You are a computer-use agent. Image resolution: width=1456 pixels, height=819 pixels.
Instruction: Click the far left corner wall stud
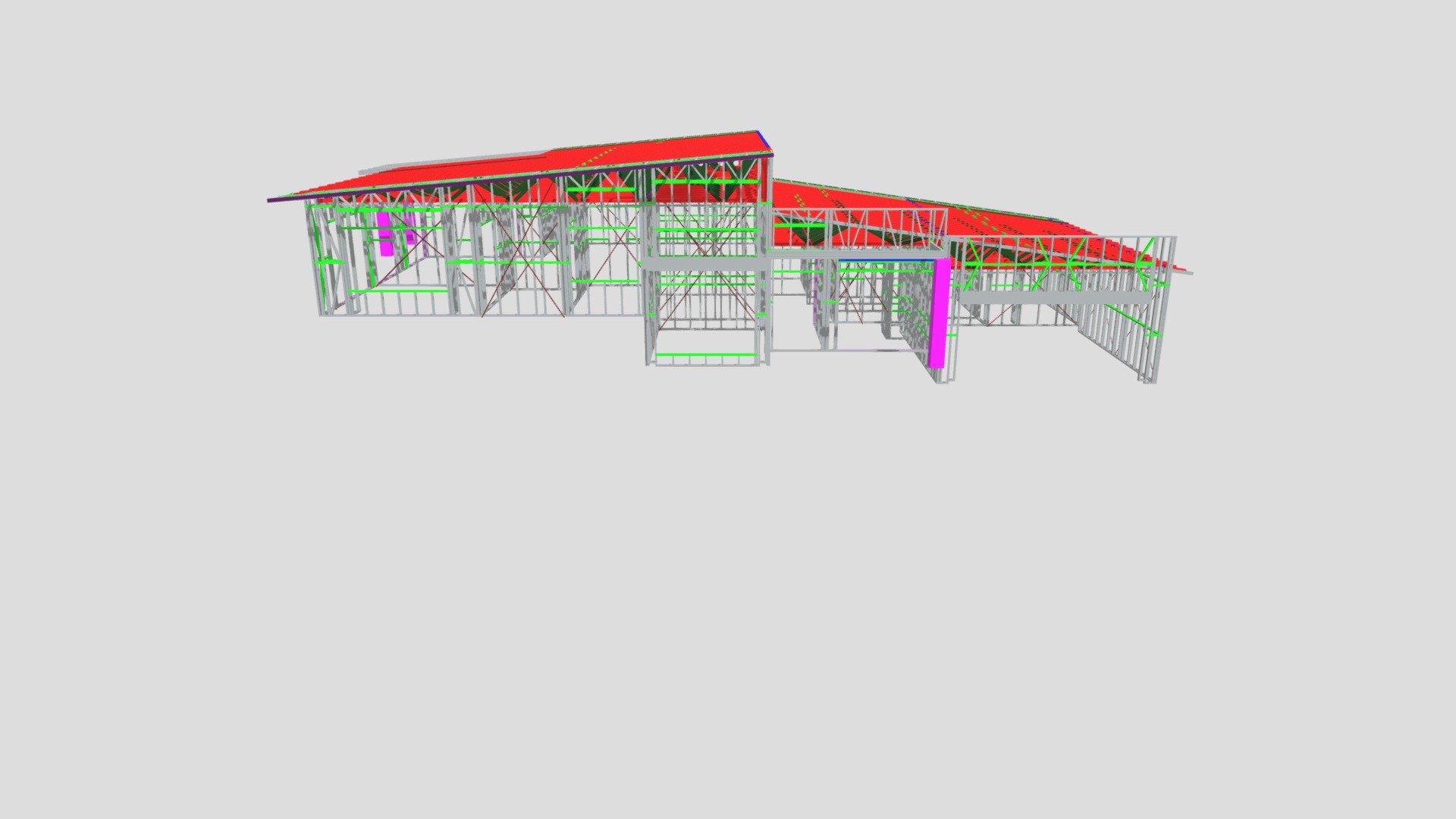pos(315,258)
